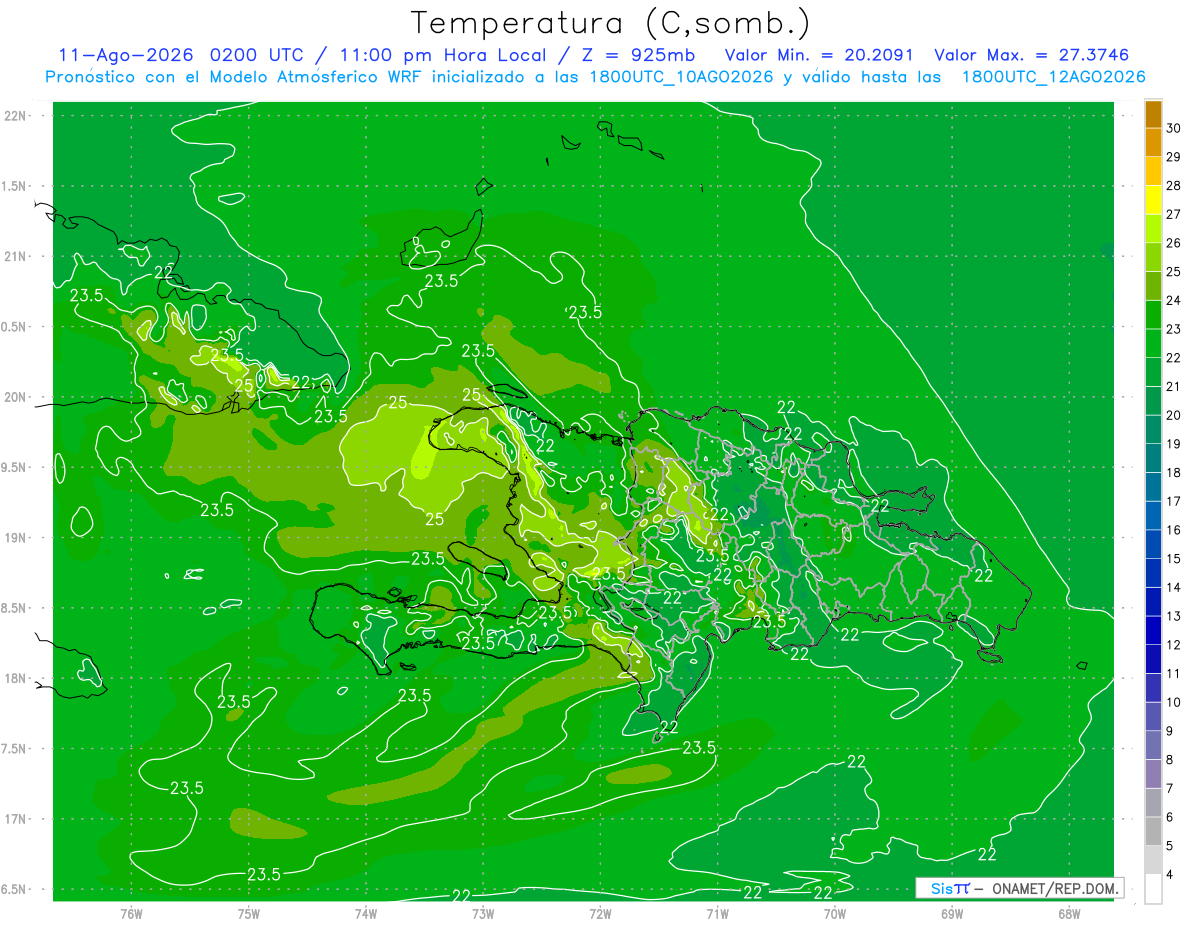Click the colorbar label "20"

(1174, 415)
